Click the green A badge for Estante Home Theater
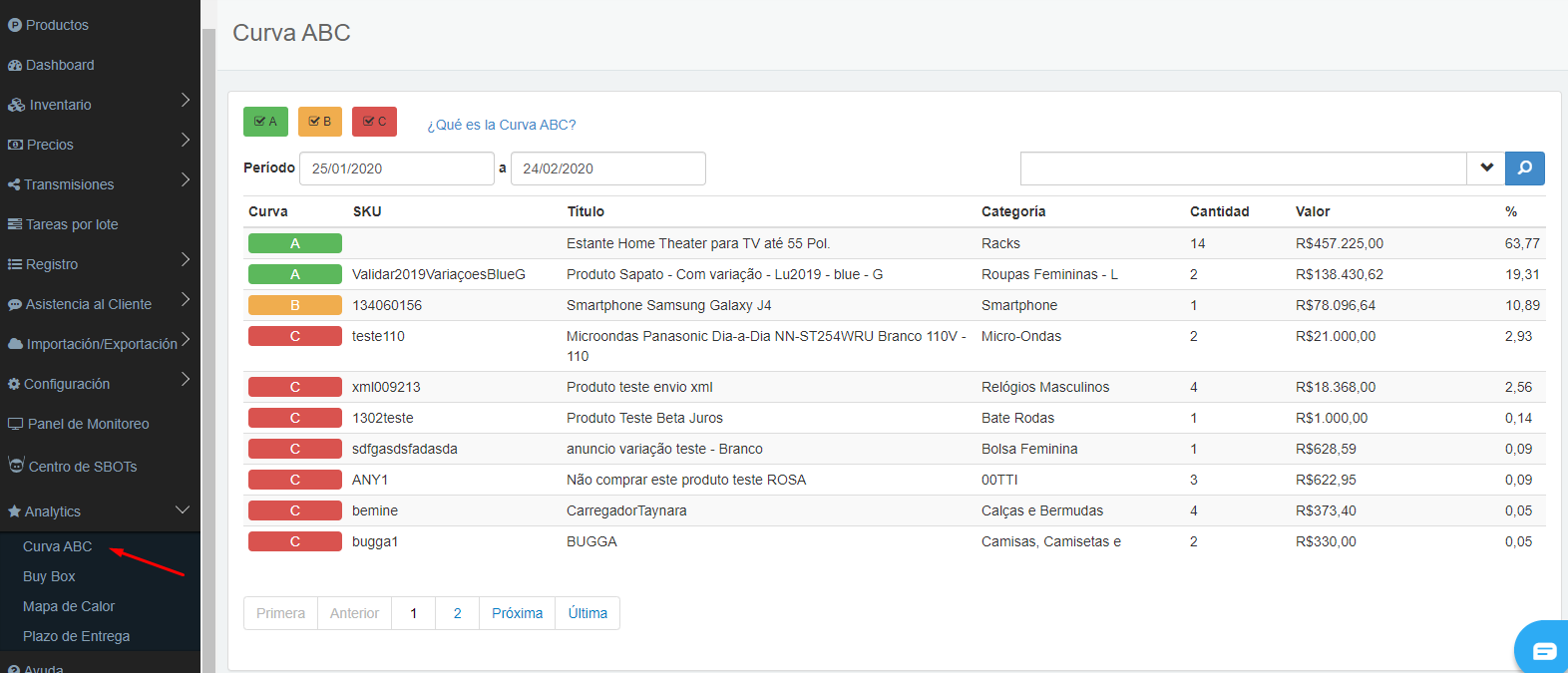Screen dimensions: 1568x673 point(295,243)
